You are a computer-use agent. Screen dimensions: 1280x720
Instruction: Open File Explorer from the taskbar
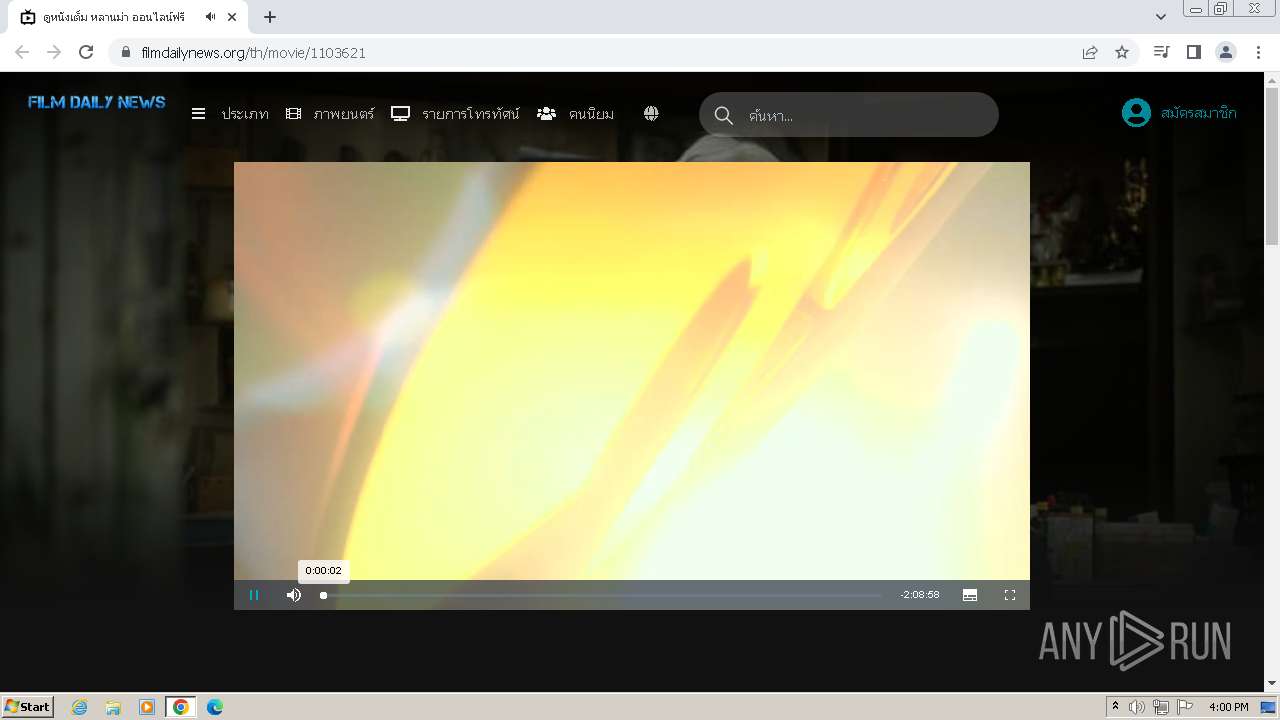tap(113, 707)
